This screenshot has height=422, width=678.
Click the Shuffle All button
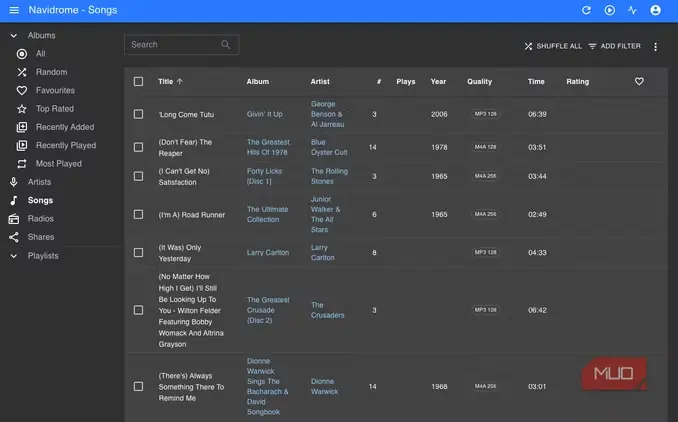[x=553, y=46]
